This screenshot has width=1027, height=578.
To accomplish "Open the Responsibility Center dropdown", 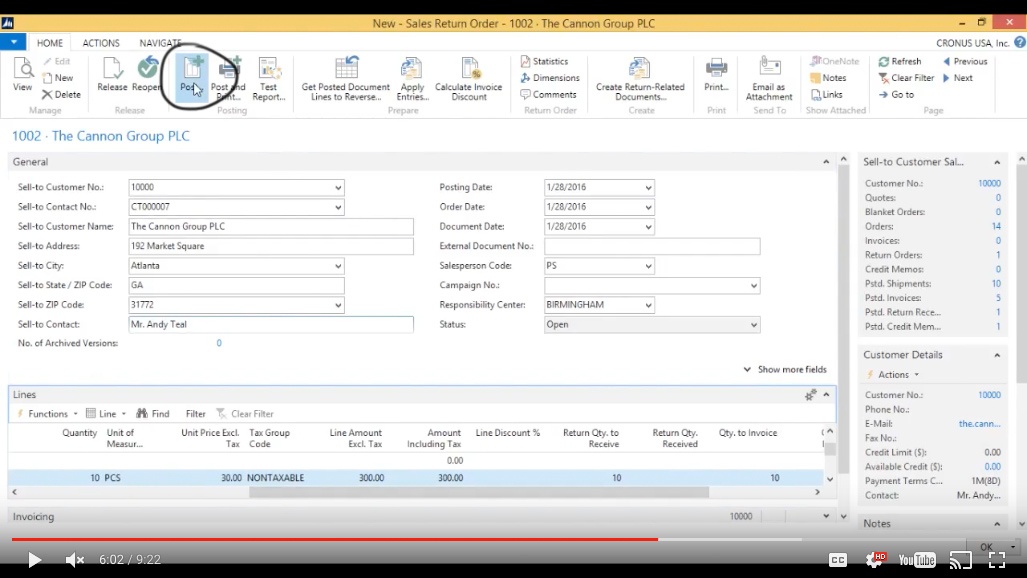I will [648, 305].
